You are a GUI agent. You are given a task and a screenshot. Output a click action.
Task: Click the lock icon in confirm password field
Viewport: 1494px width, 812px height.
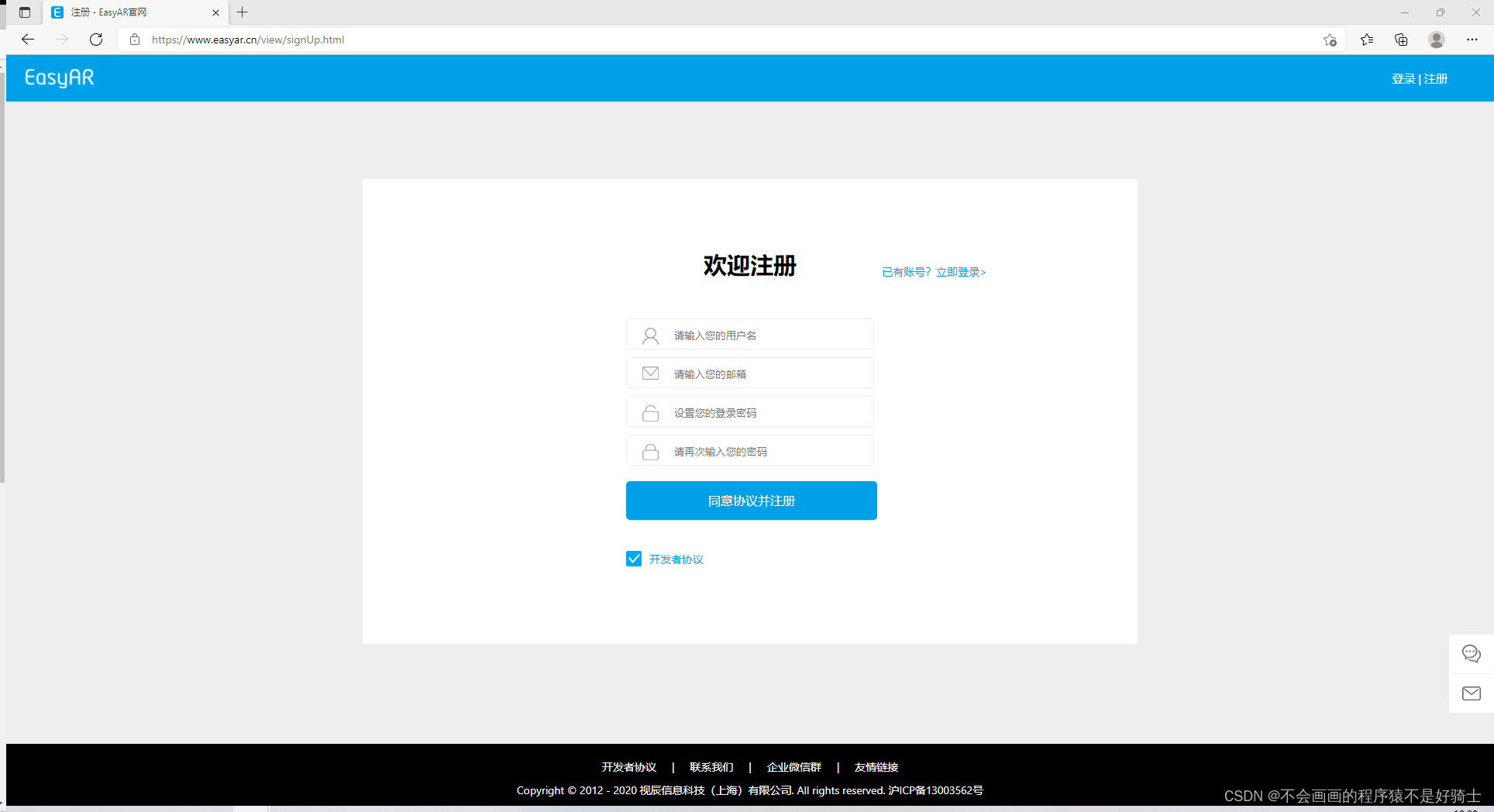(x=650, y=451)
